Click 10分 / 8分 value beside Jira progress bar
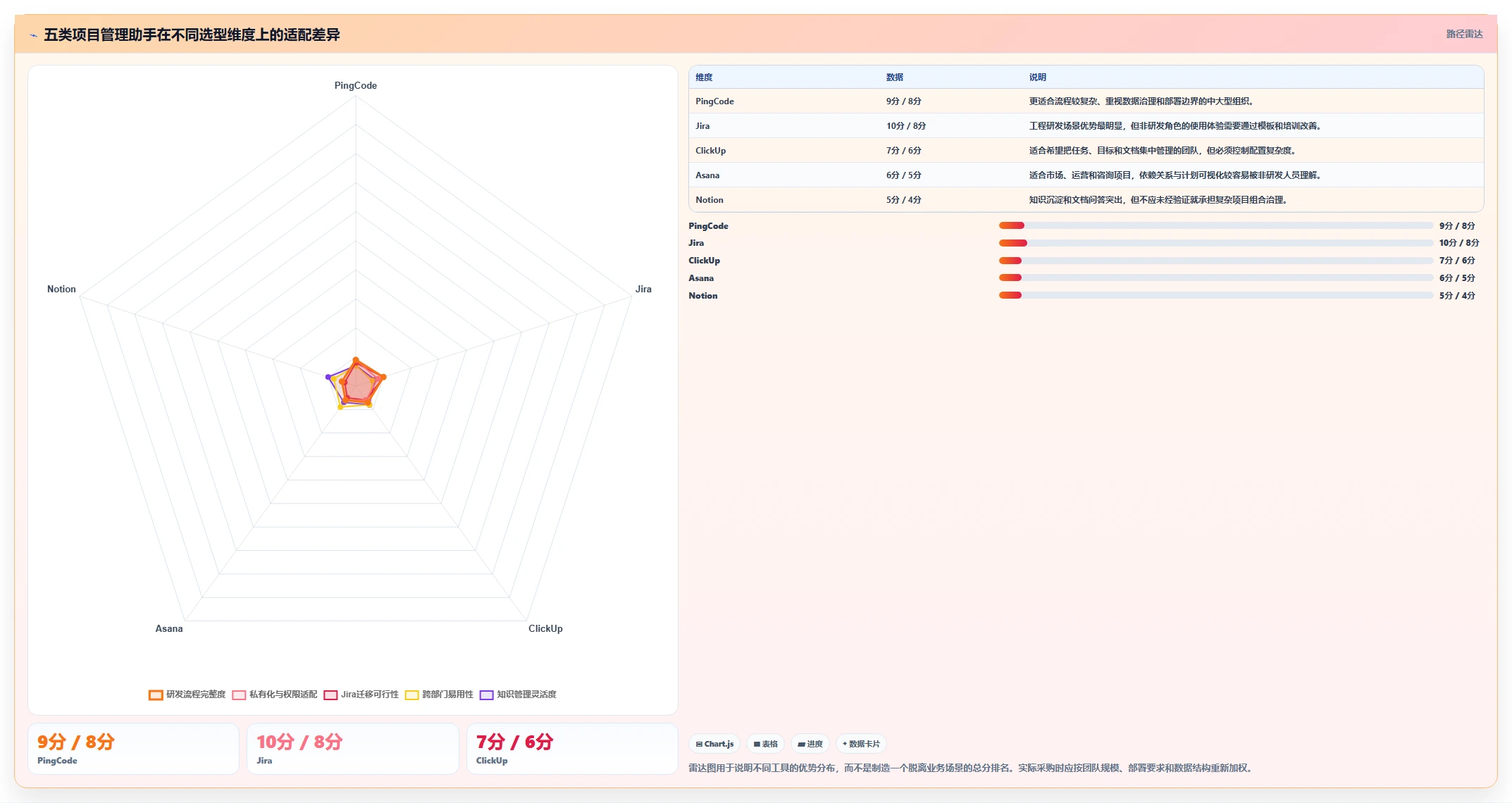Image resolution: width=1512 pixels, height=803 pixels. click(1459, 243)
